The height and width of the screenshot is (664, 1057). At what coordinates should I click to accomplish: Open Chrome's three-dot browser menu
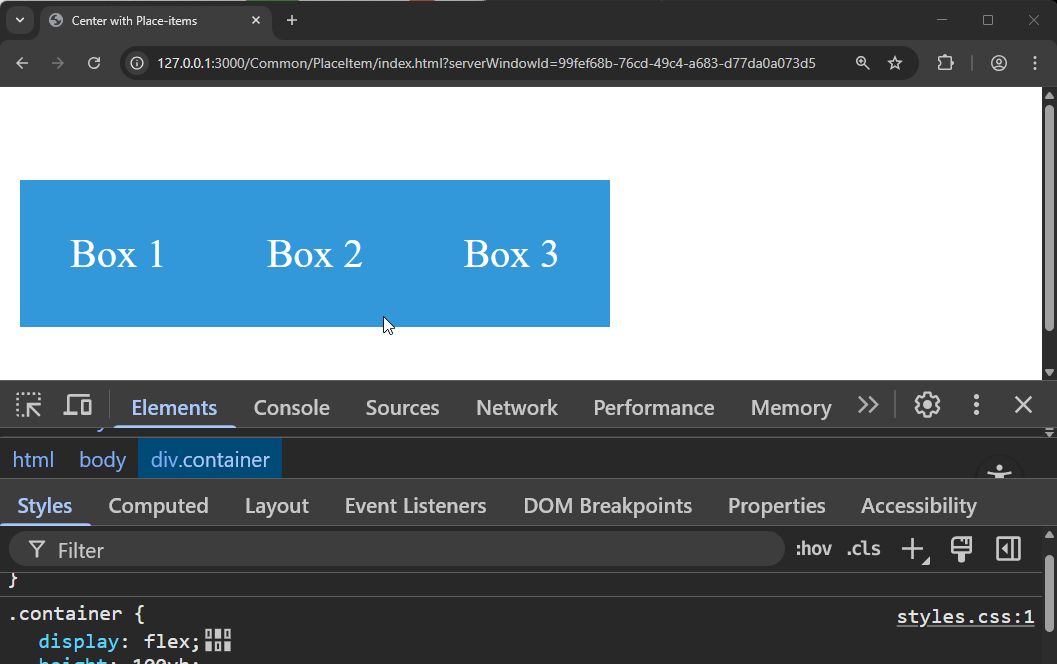pyautogui.click(x=1035, y=63)
